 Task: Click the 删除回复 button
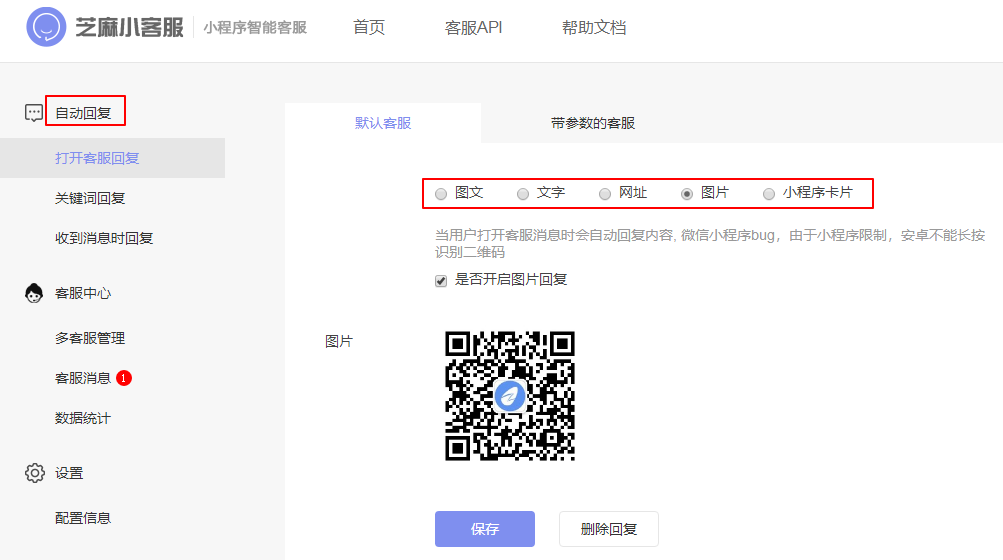[x=609, y=529]
